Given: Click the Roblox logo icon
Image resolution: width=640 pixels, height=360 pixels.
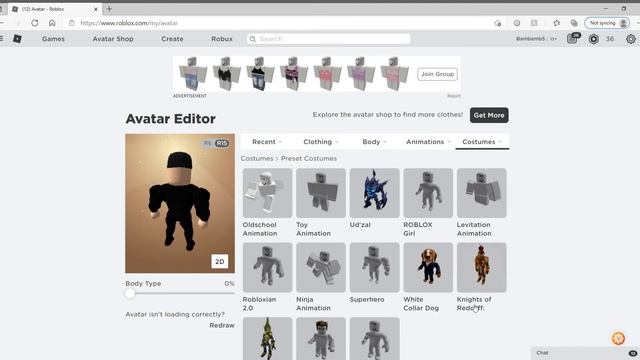Looking at the screenshot, I should (17, 39).
